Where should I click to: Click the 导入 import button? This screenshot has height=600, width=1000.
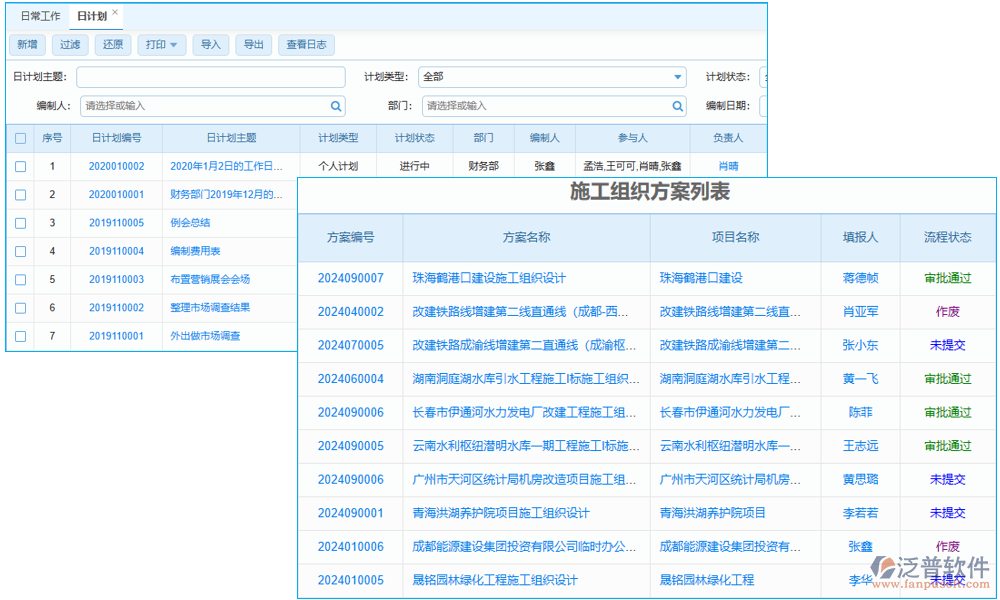pos(211,44)
